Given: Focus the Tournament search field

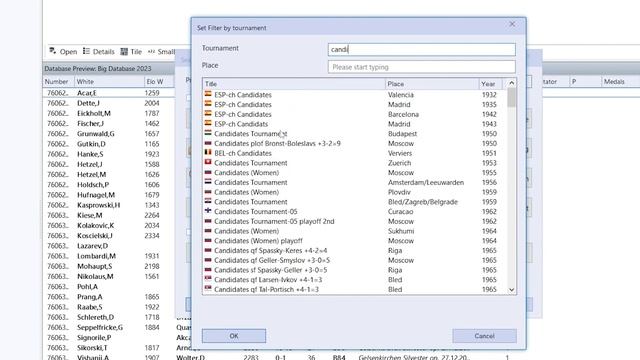Looking at the screenshot, I should click(x=422, y=49).
